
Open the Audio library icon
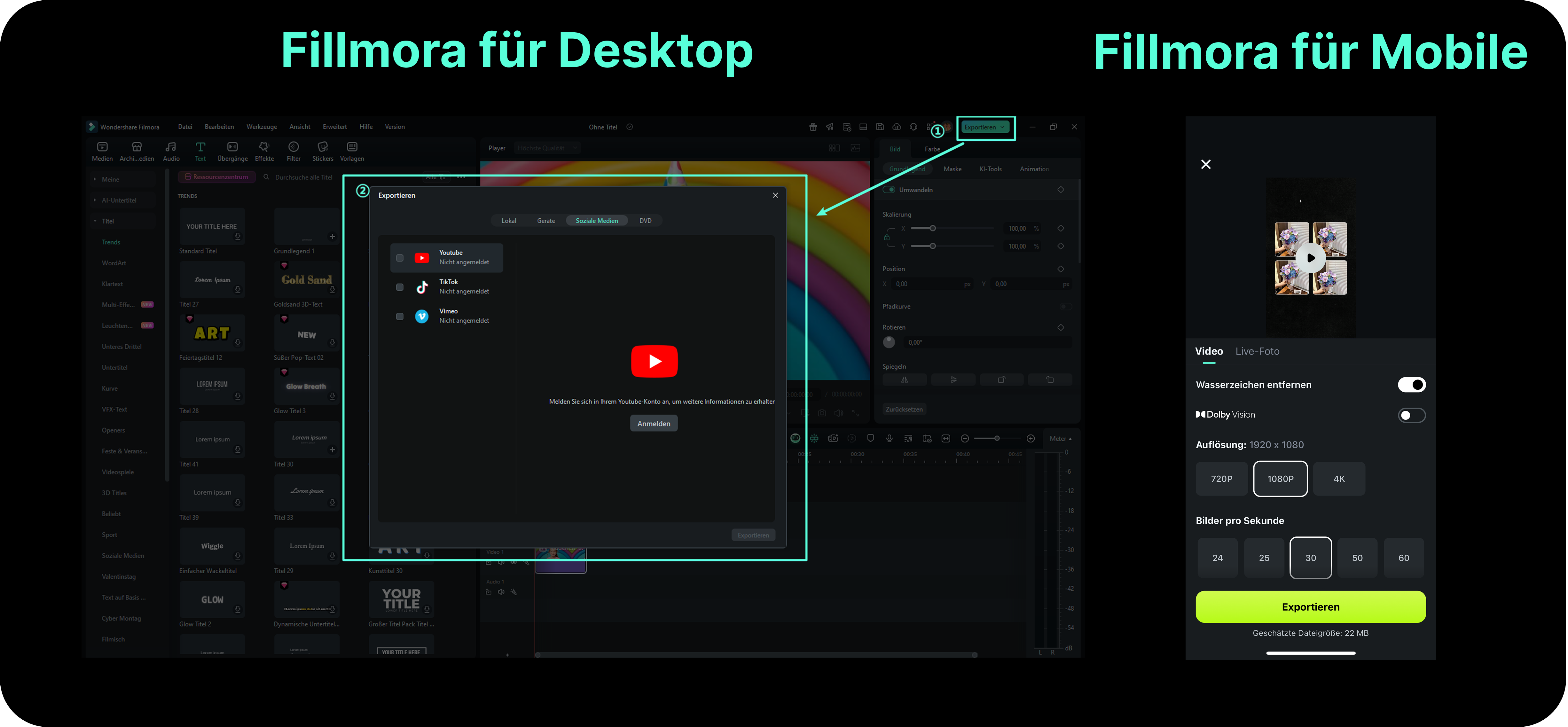(x=171, y=147)
